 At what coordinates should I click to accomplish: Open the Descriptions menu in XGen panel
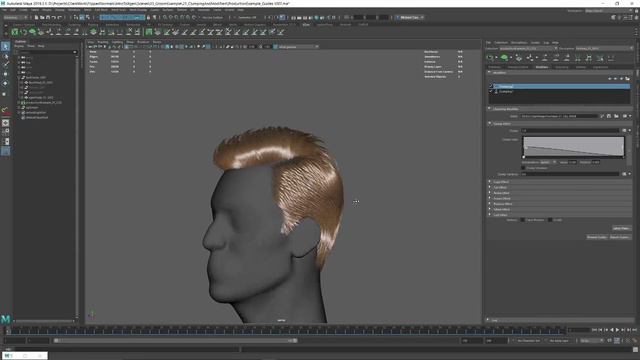519,42
